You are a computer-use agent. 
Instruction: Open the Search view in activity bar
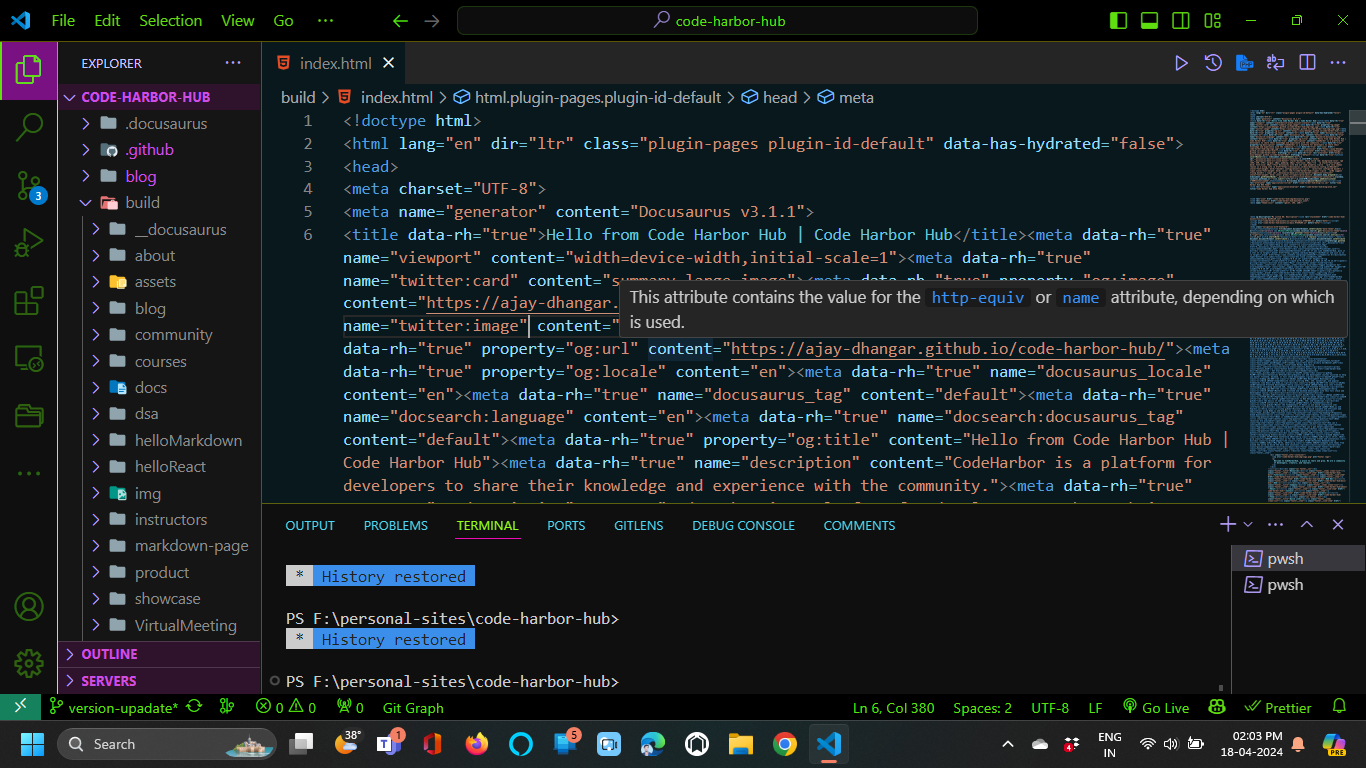pos(29,127)
